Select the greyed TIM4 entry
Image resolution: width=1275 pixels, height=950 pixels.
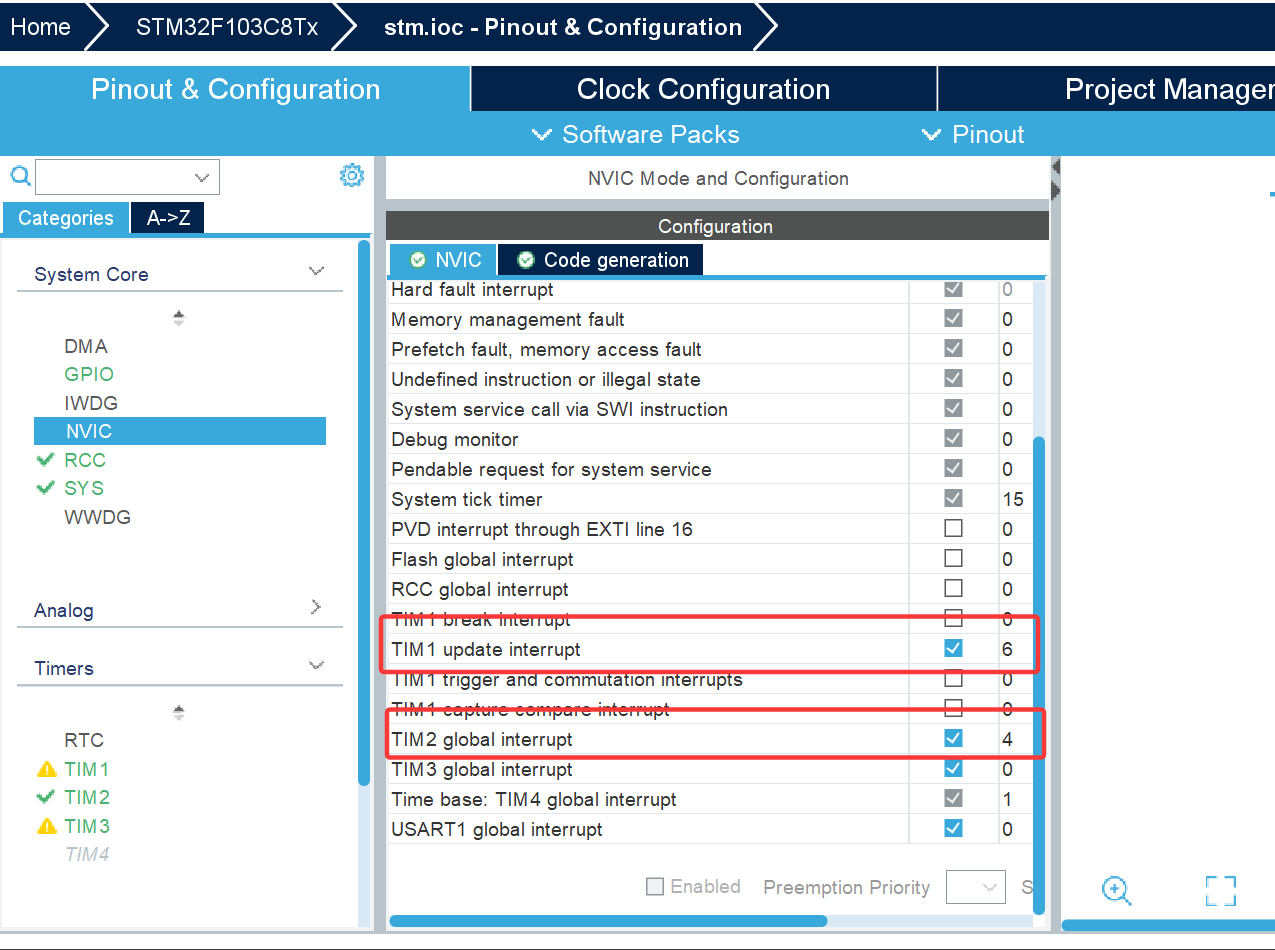tap(87, 854)
